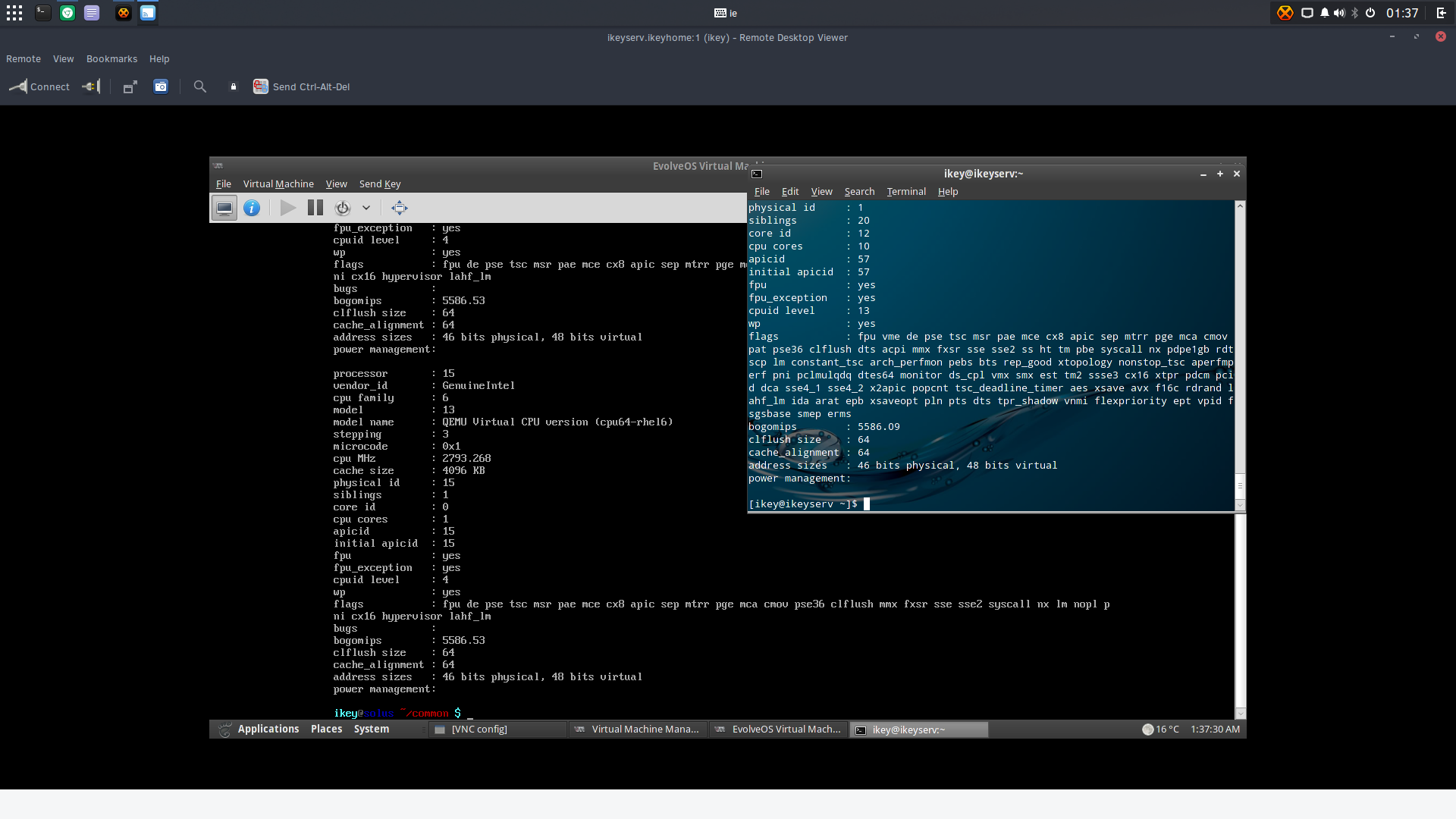Image resolution: width=1456 pixels, height=819 pixels.
Task: Open the Virtual Machine menu
Action: (x=278, y=184)
